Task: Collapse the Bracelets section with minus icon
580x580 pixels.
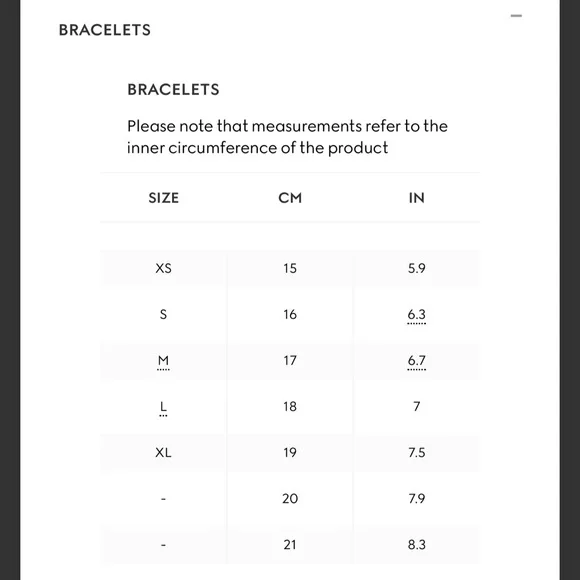Action: 516,16
